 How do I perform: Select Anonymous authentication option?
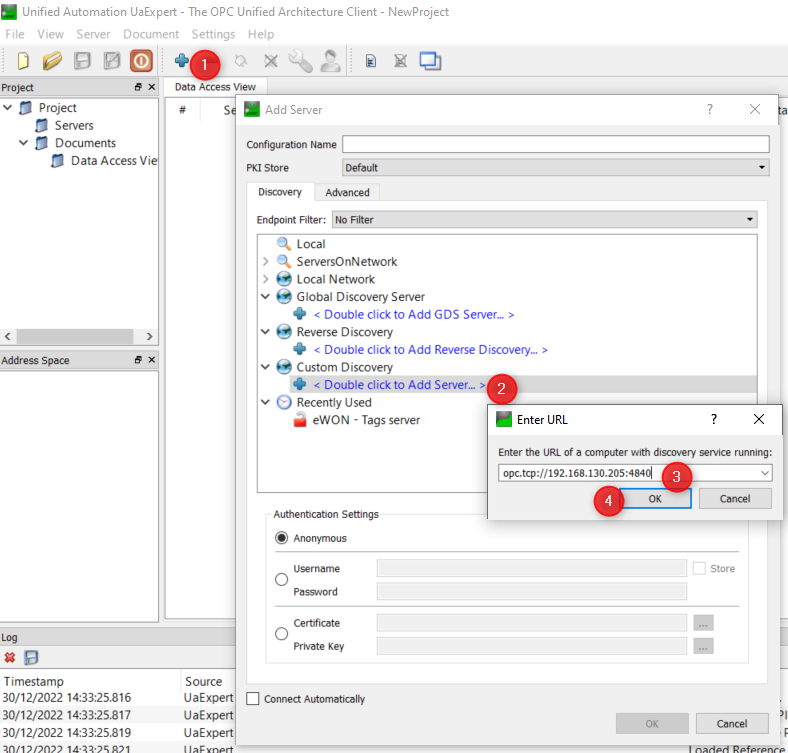(x=281, y=538)
